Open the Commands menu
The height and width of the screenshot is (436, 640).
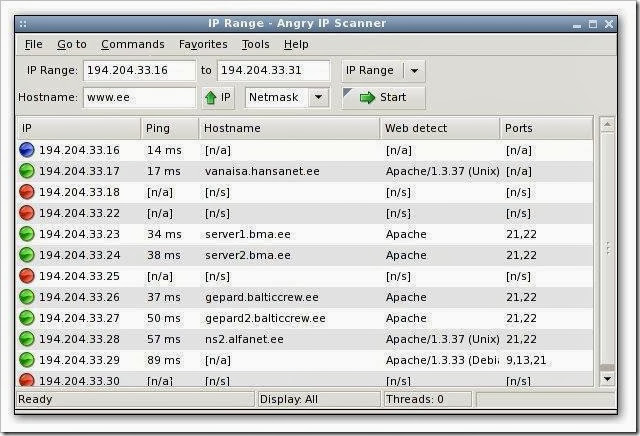(133, 44)
